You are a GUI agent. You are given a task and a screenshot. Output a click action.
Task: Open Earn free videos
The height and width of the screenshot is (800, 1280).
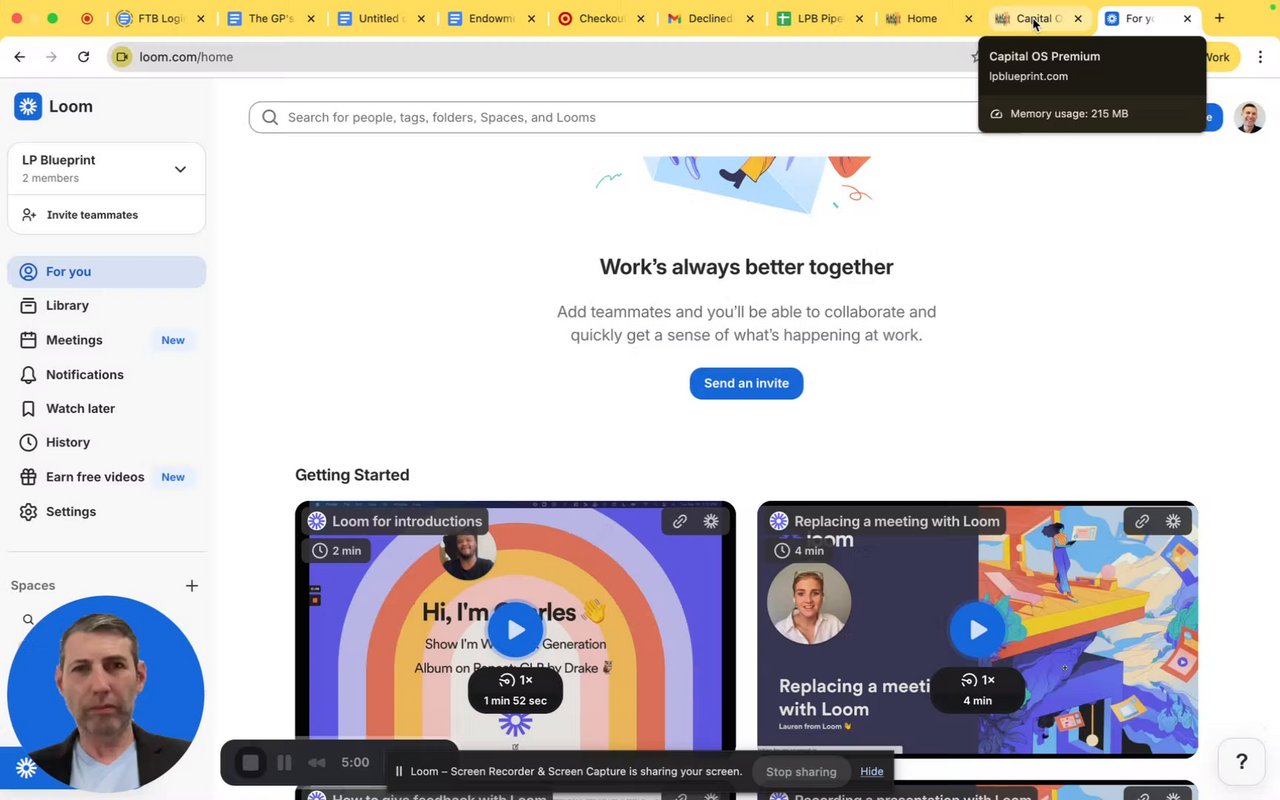tap(106, 477)
